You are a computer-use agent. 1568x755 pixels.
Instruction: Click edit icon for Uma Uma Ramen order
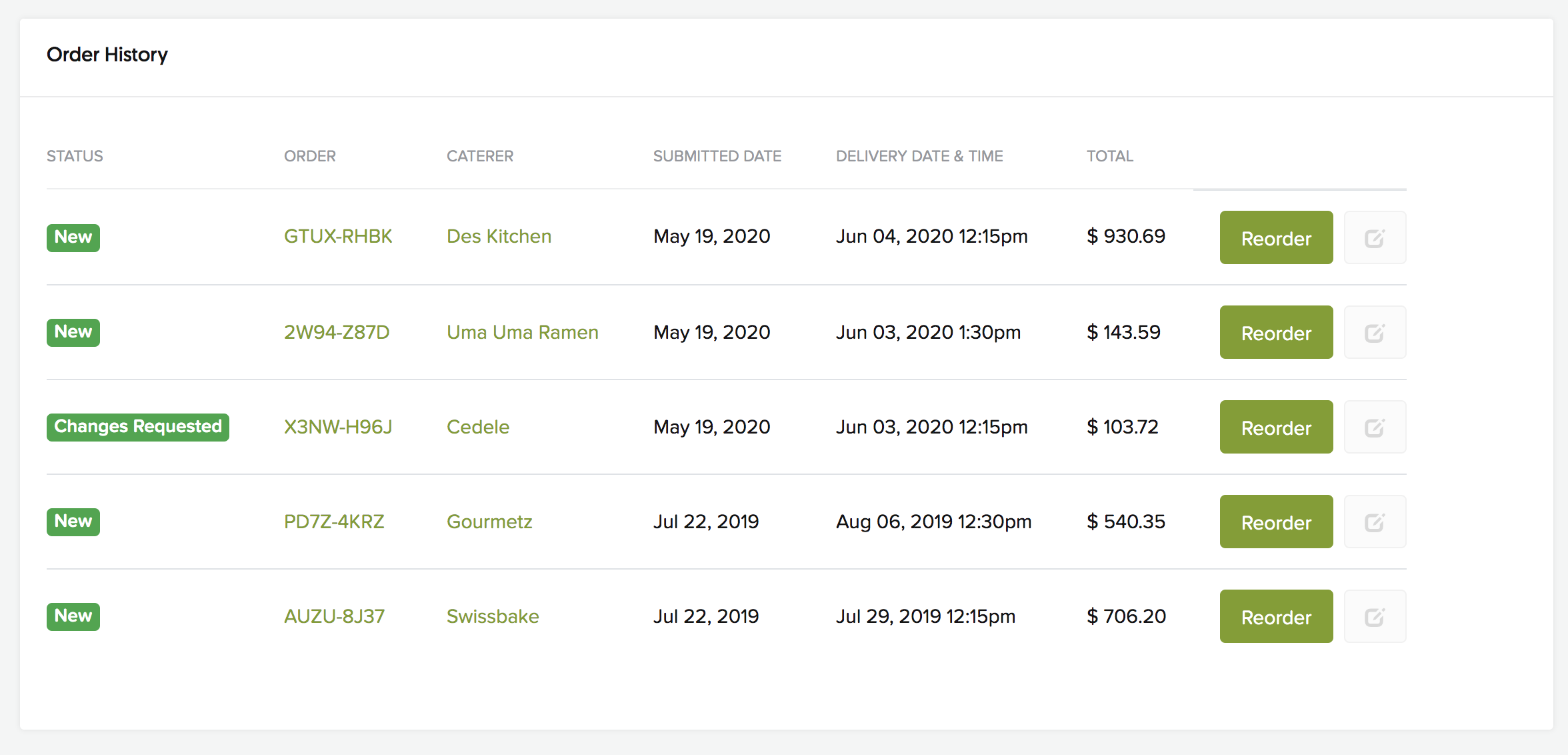[1375, 333]
